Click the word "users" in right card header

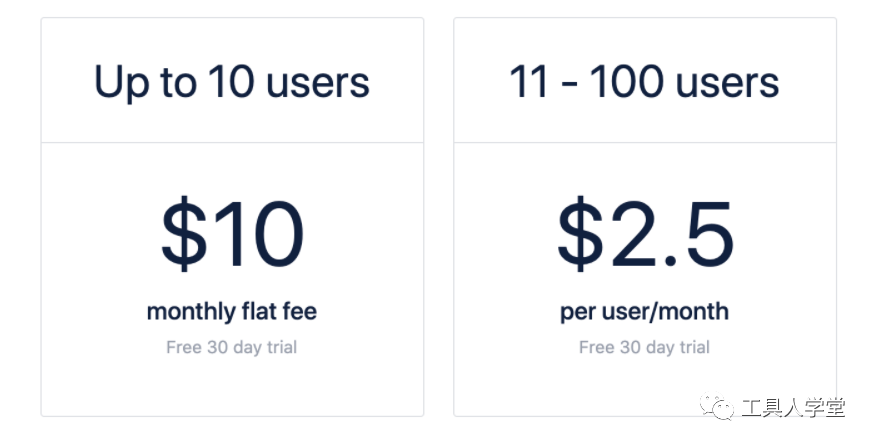[727, 85]
